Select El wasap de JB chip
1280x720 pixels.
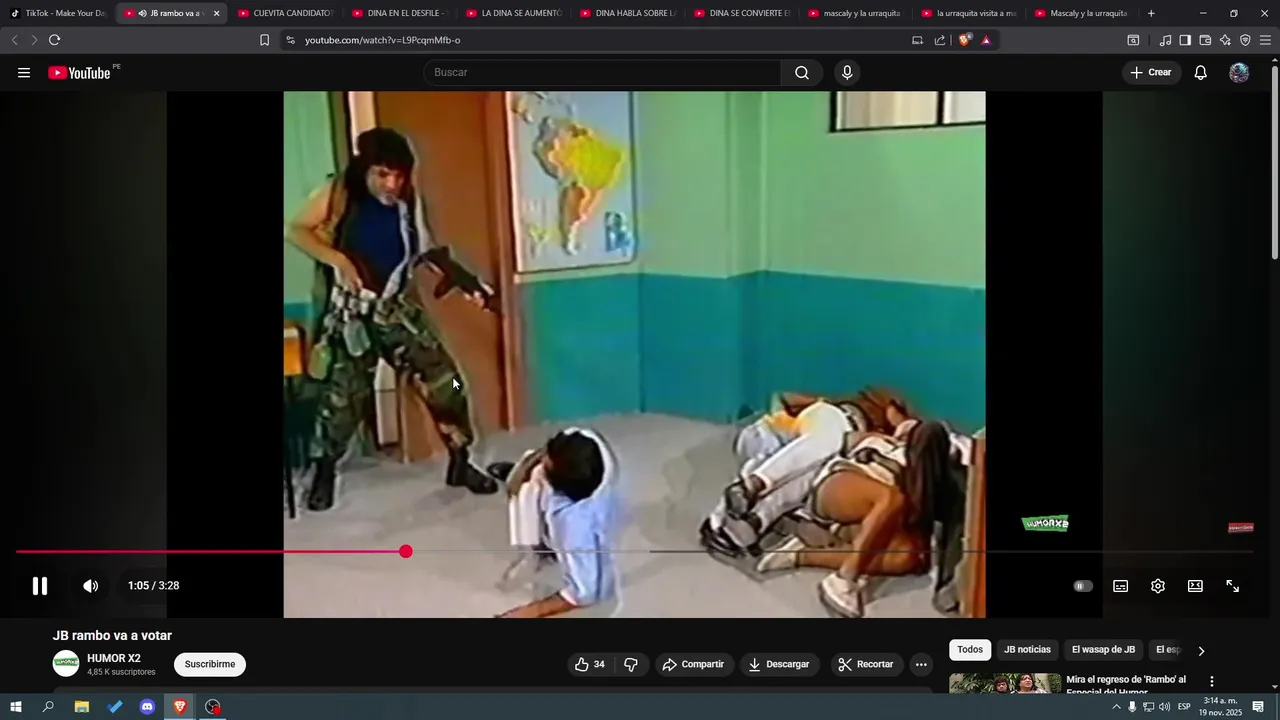[x=1103, y=650]
